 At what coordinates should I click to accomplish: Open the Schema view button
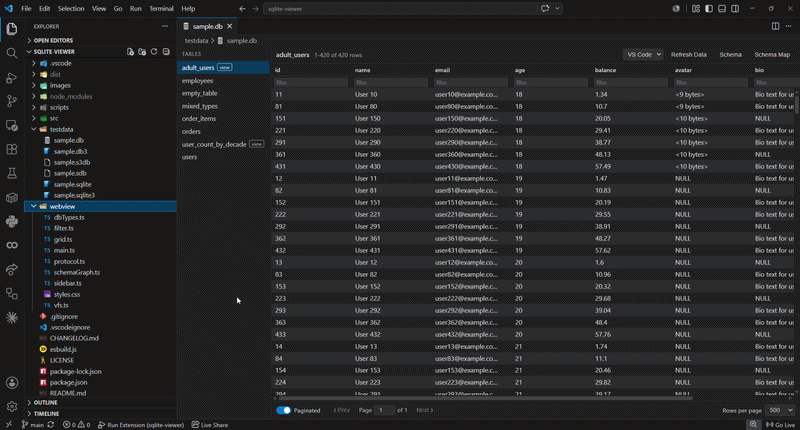[730, 55]
